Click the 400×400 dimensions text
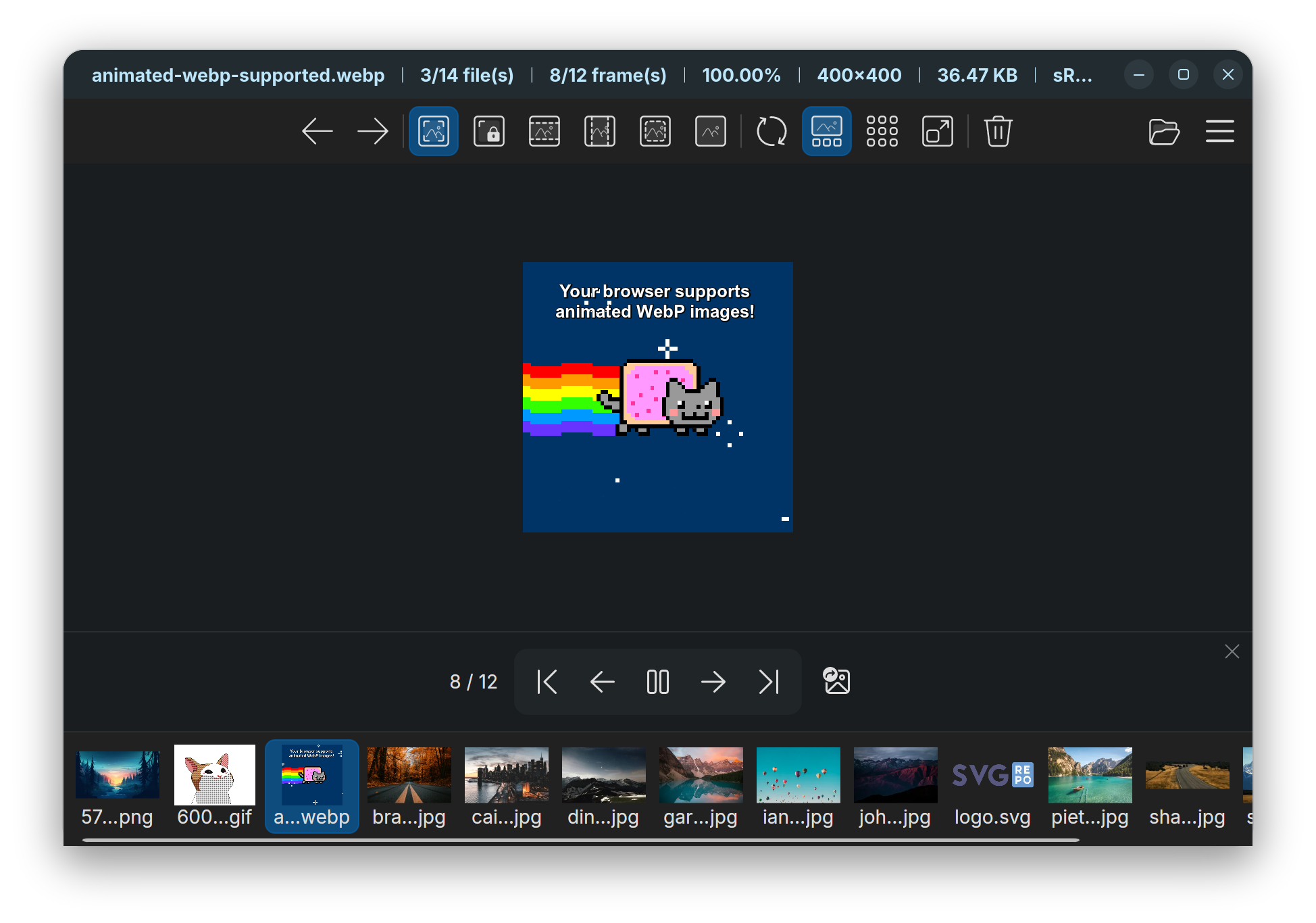The width and height of the screenshot is (1316, 923). [x=859, y=75]
